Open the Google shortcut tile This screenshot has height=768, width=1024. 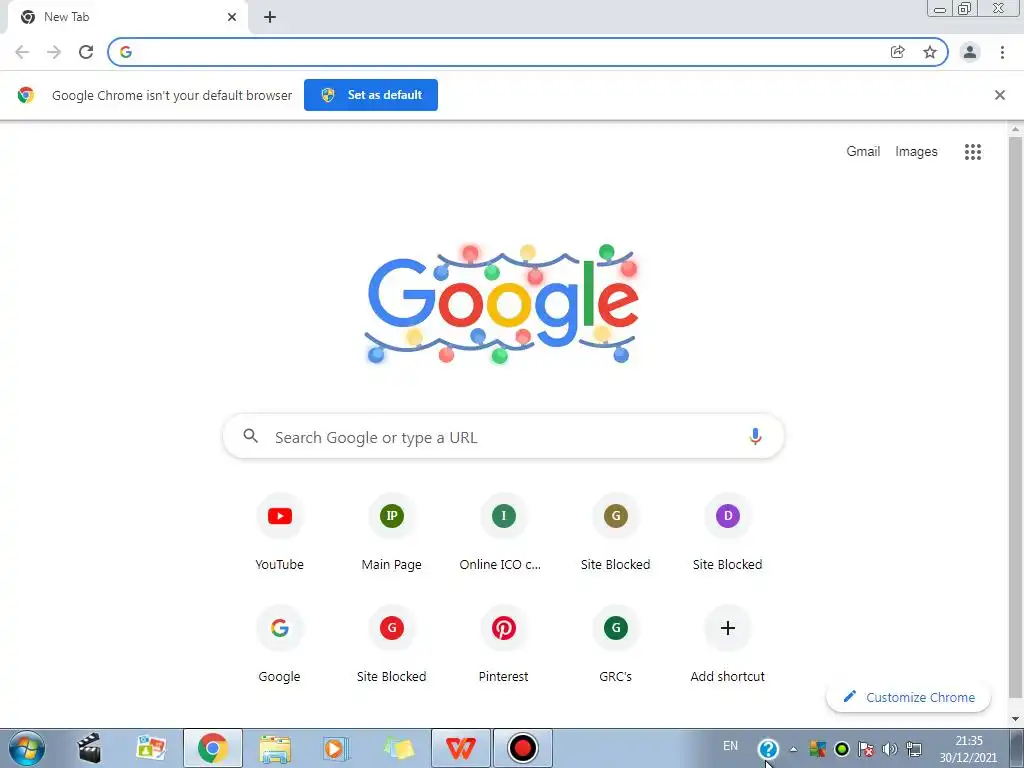click(280, 645)
